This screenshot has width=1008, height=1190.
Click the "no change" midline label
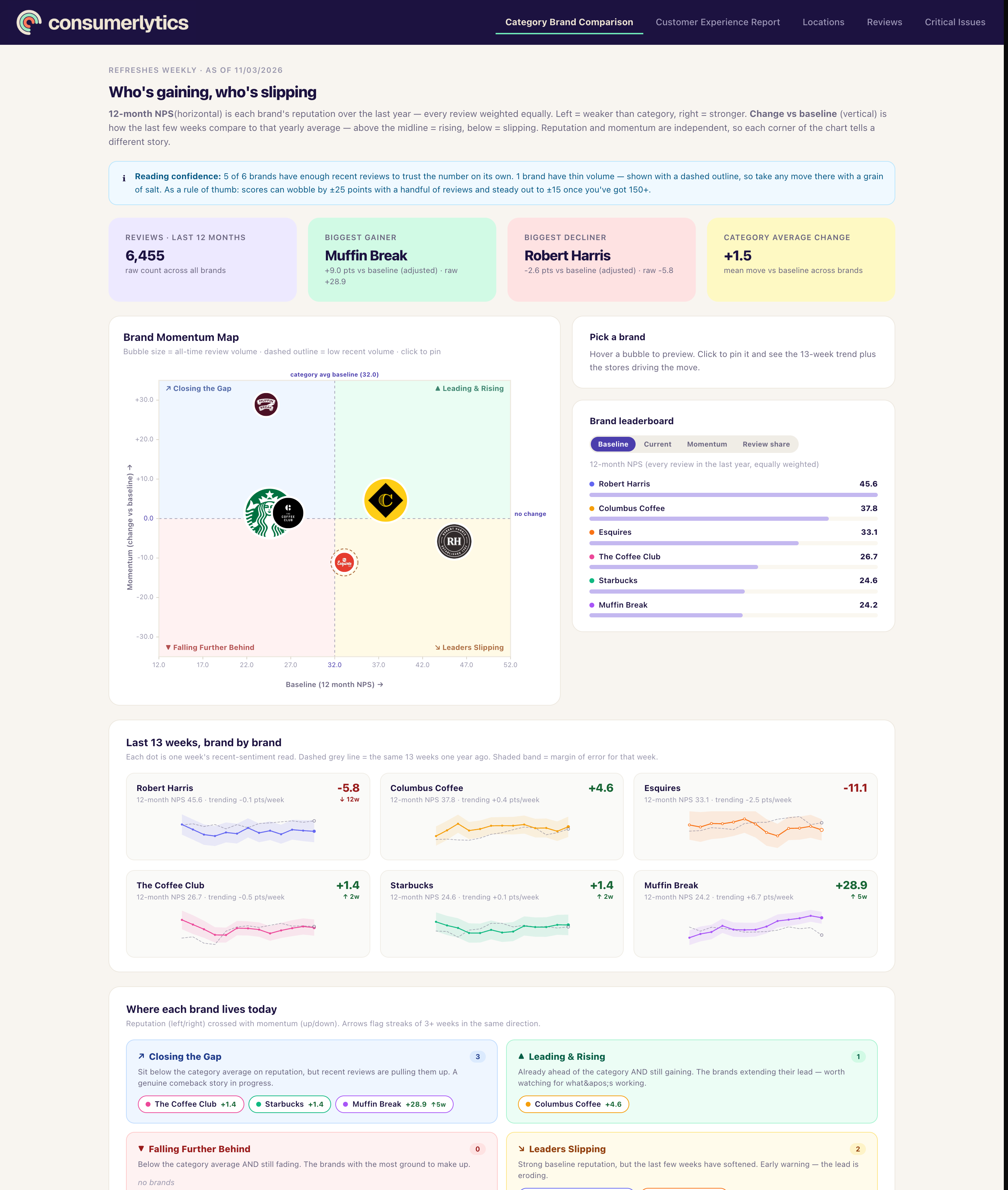[x=530, y=513]
